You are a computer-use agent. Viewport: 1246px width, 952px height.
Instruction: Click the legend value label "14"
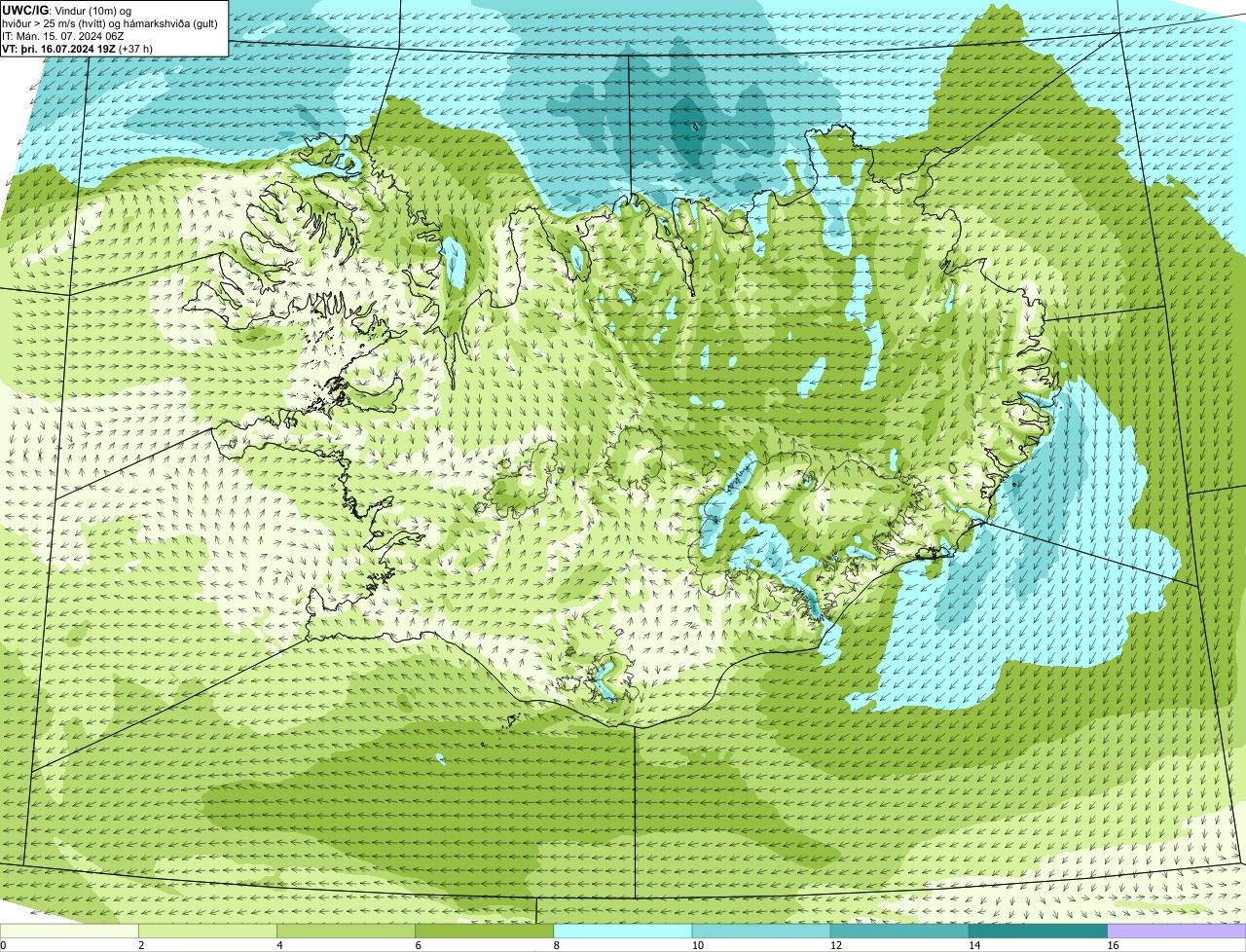pyautogui.click(x=974, y=945)
